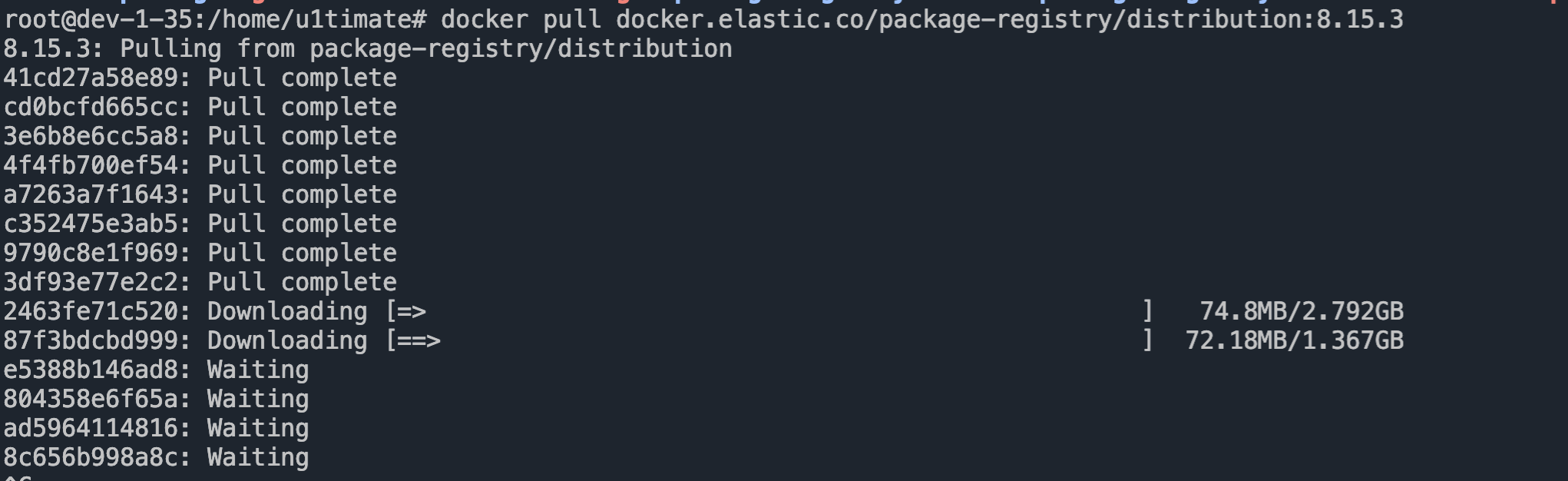Click layer ID 804358e6f65a
Screen dimensions: 1568x481
point(91,399)
